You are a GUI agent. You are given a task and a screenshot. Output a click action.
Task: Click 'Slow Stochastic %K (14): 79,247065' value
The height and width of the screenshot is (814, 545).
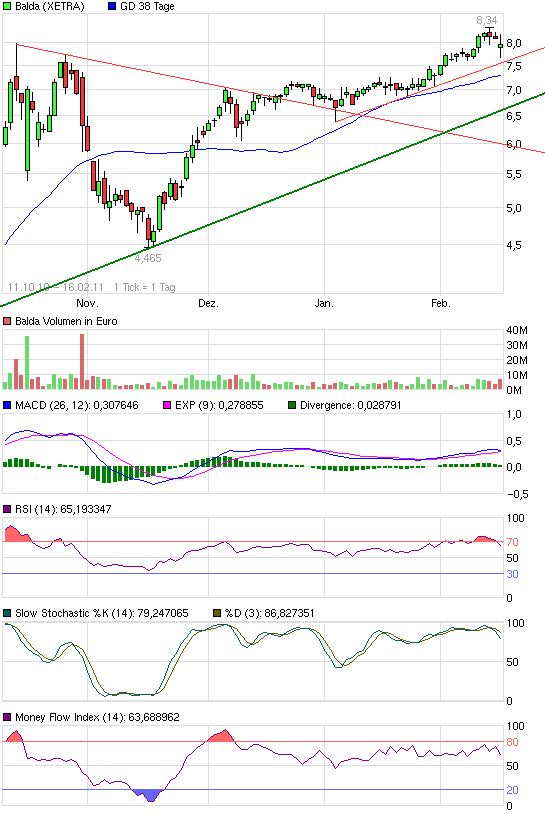pos(102,613)
